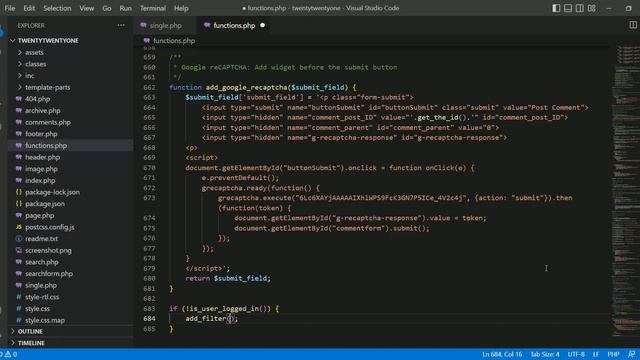Open screenshot.png file
This screenshot has width=640, height=360.
point(48,250)
